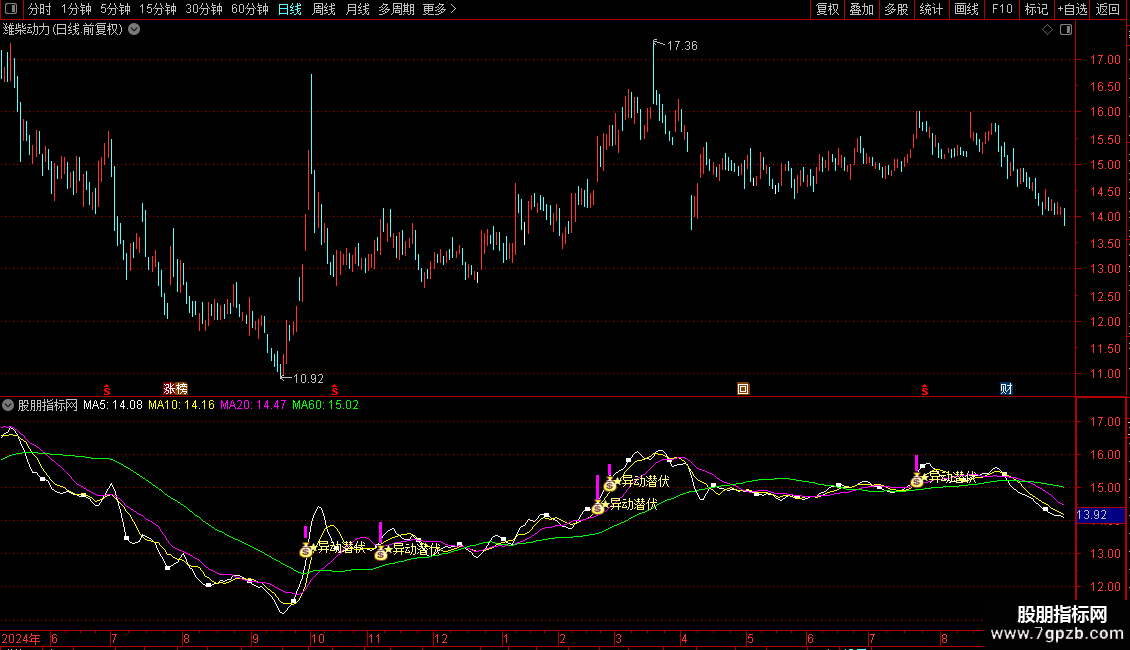Click the 涨榜 marker under the chart
Screen dimensions: 1130x650
pos(175,388)
